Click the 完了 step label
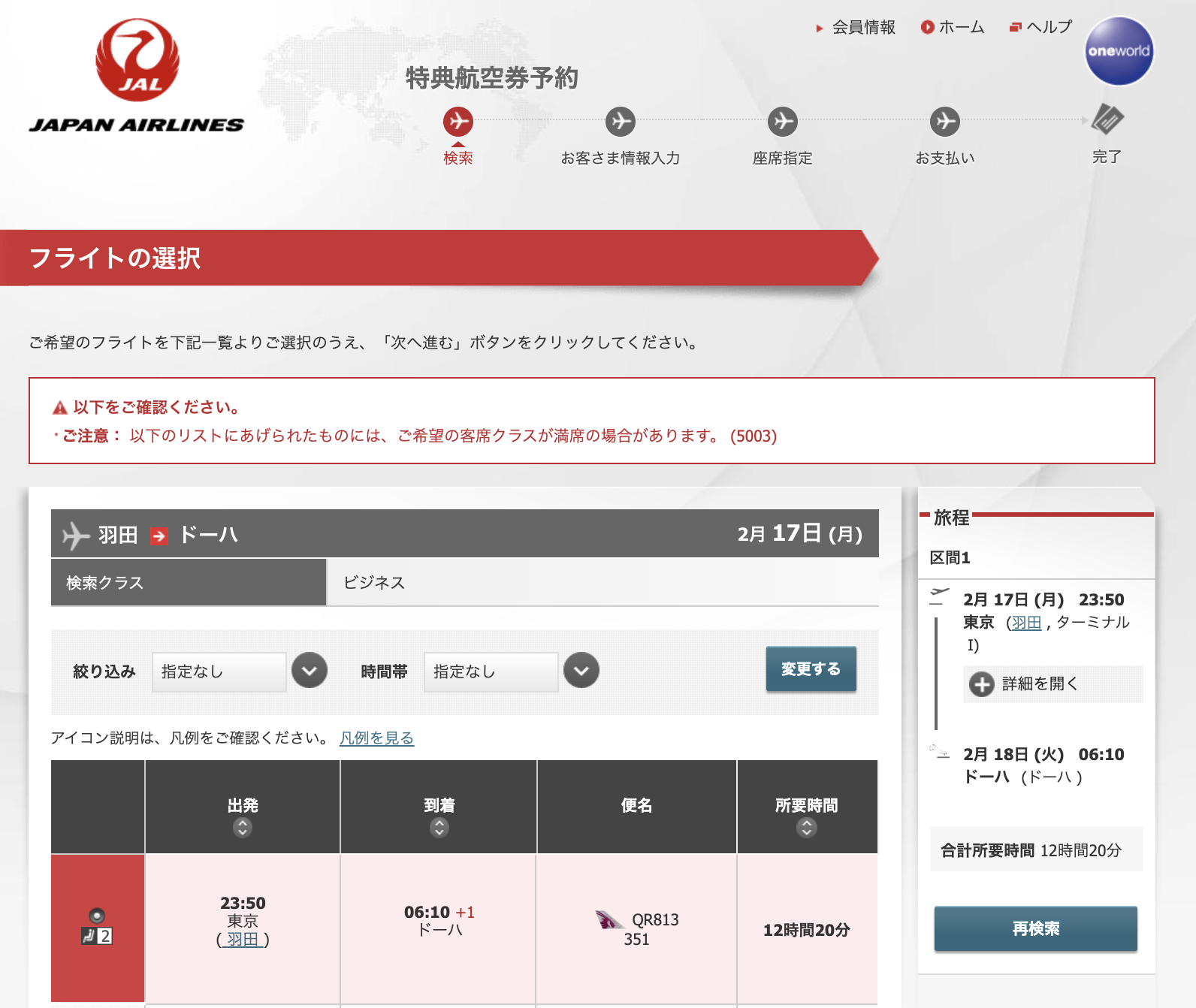 (x=1107, y=157)
